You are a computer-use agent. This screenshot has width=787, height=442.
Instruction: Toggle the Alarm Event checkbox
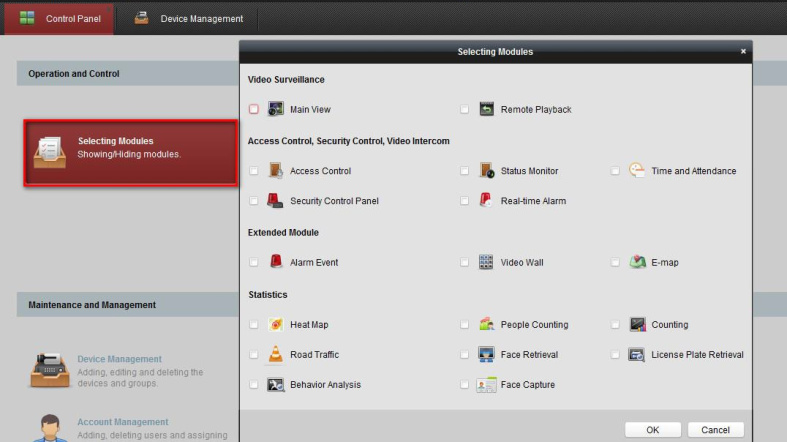tap(254, 262)
